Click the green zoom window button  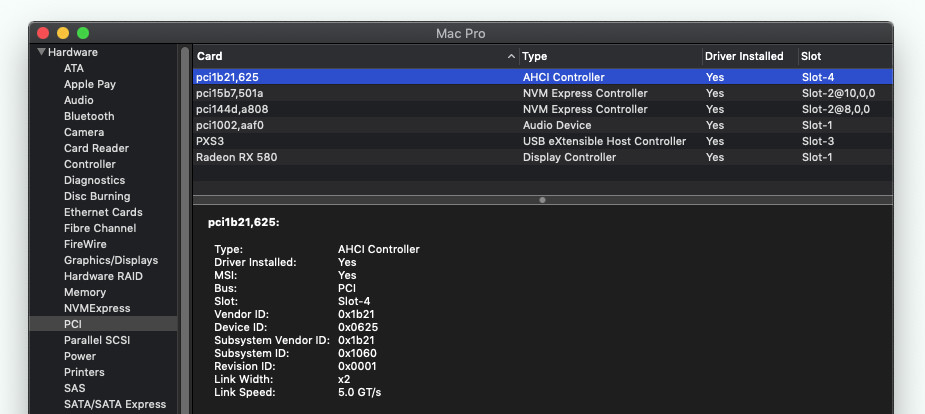click(x=83, y=33)
